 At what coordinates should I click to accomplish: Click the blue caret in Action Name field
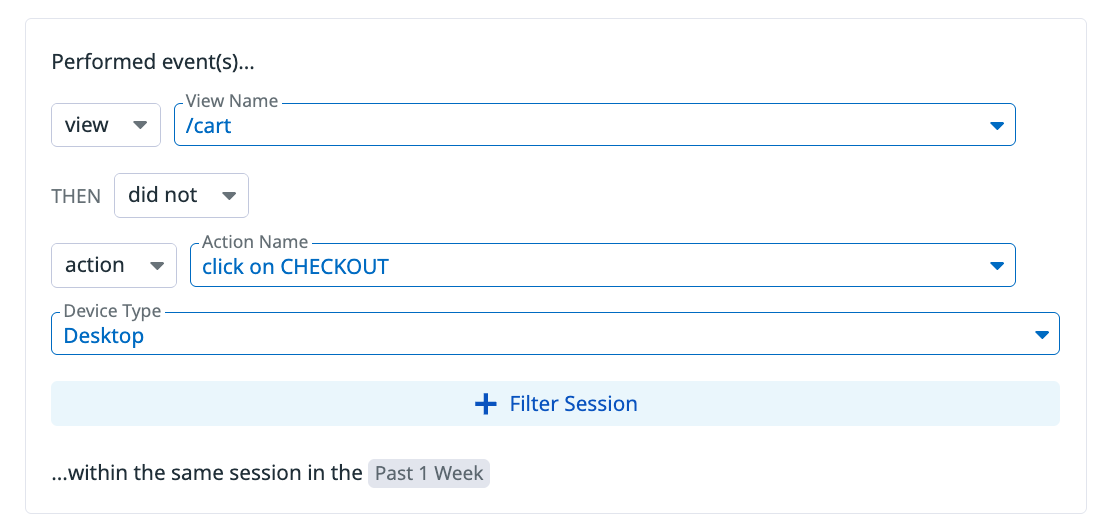click(x=996, y=266)
